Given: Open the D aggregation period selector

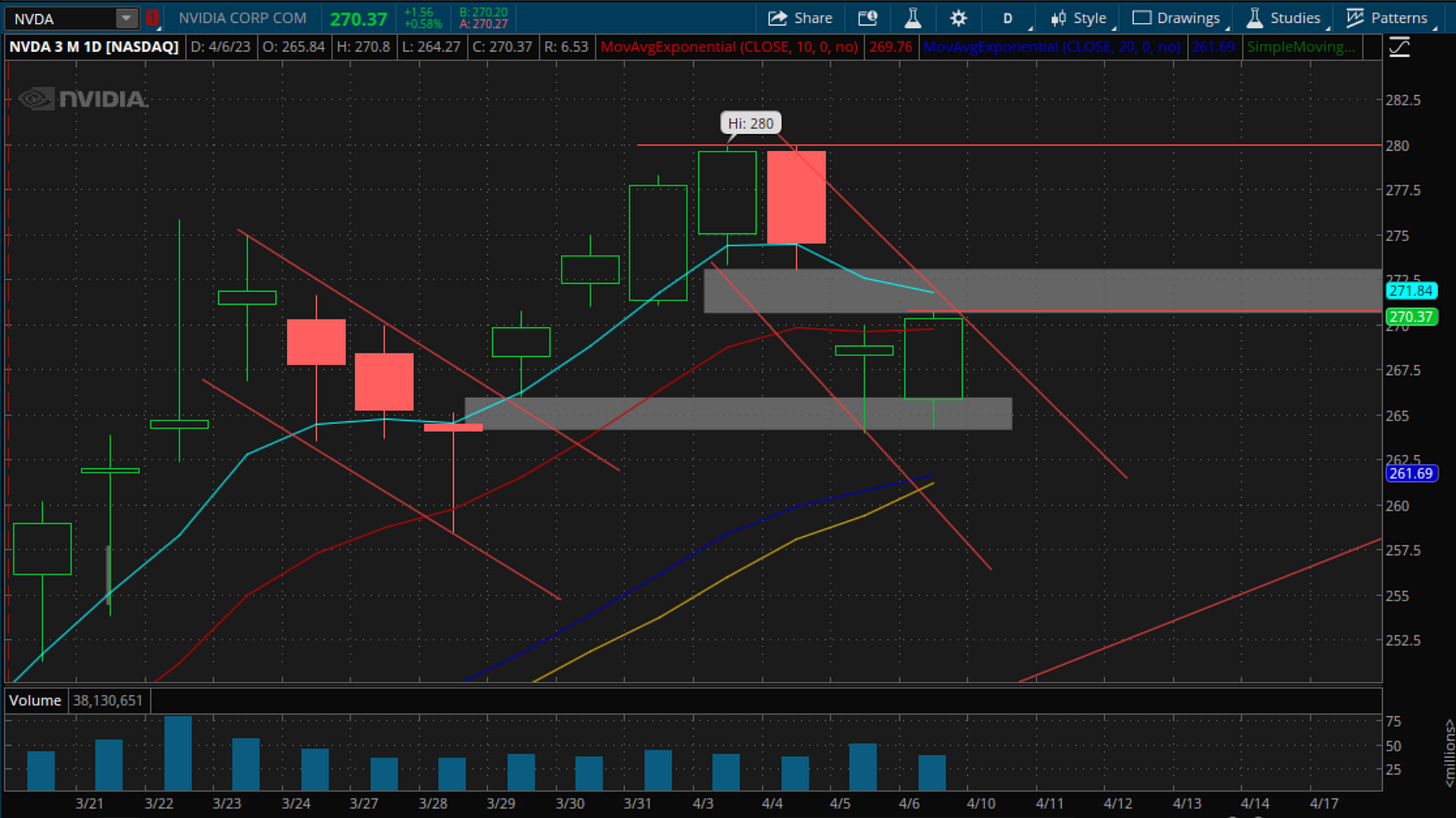Looking at the screenshot, I should point(1008,18).
